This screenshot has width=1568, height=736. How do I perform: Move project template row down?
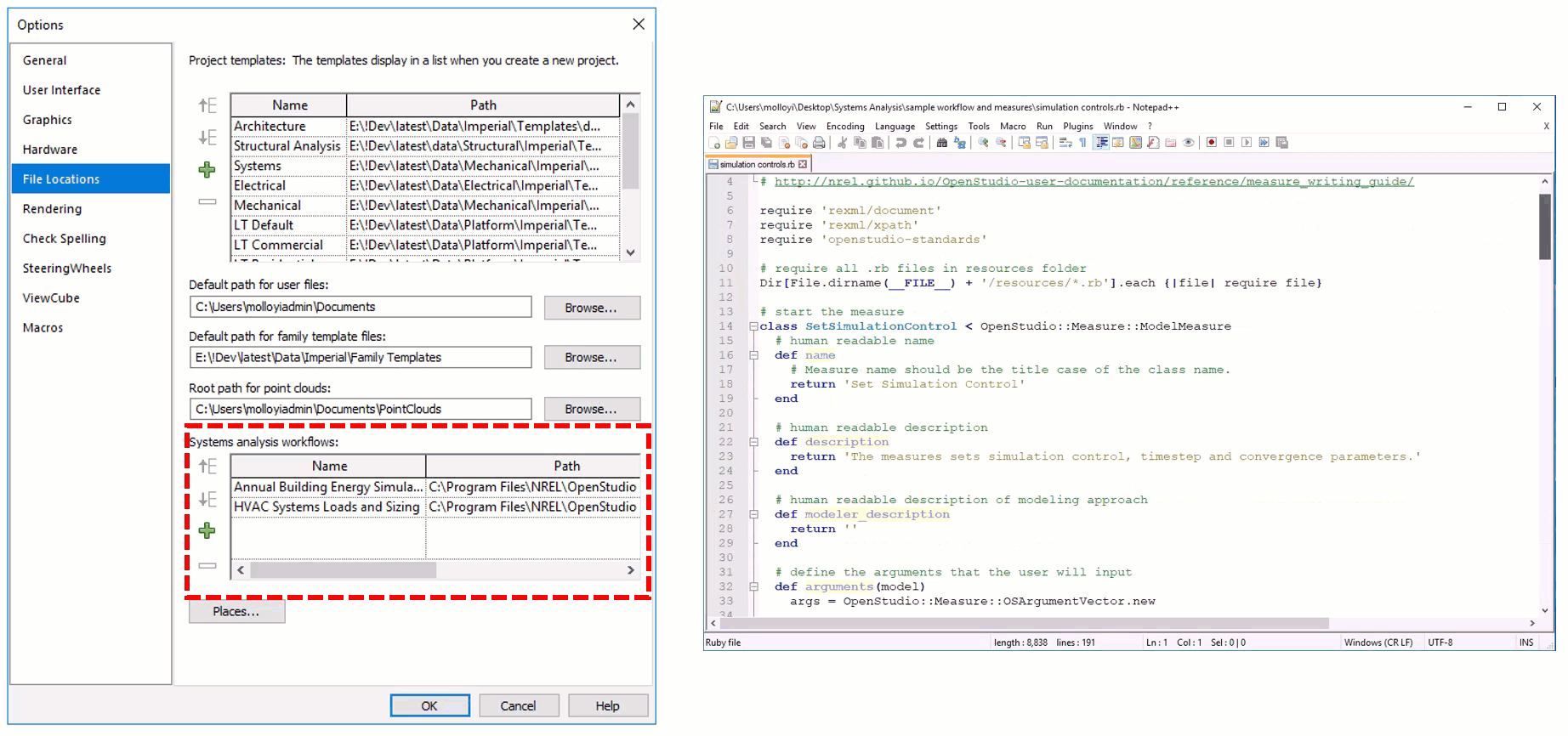pyautogui.click(x=207, y=138)
